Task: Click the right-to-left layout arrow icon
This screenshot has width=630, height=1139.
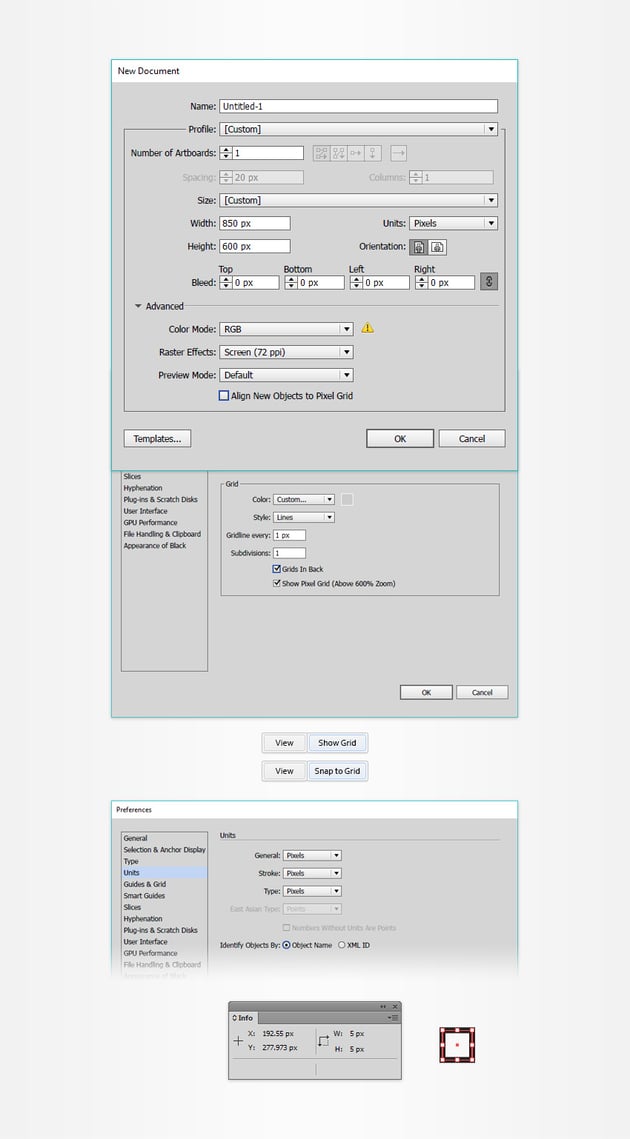Action: [398, 153]
